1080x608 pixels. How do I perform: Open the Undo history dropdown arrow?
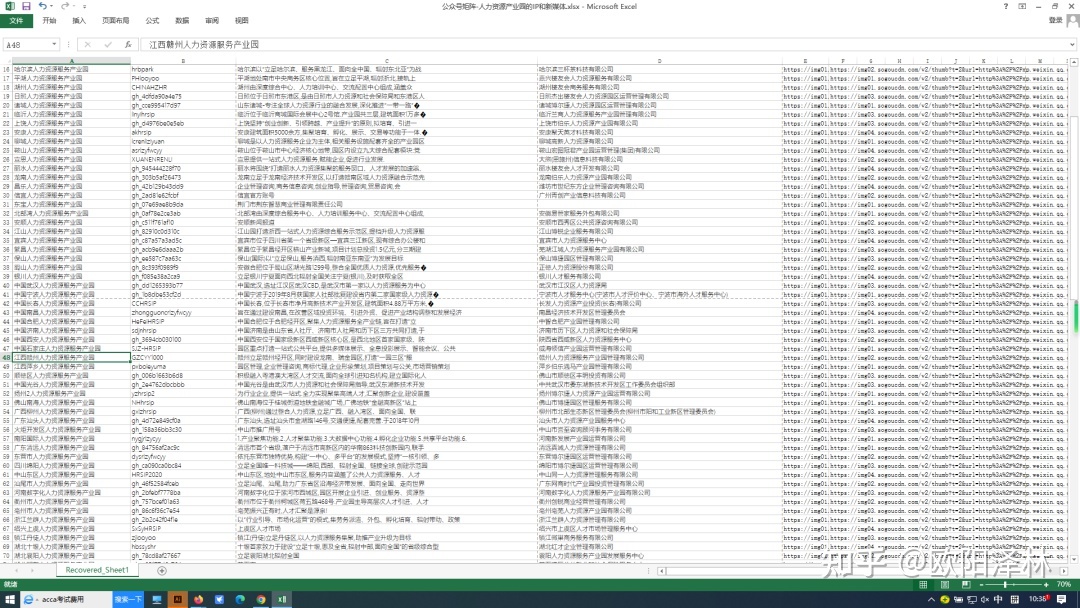click(52, 6)
